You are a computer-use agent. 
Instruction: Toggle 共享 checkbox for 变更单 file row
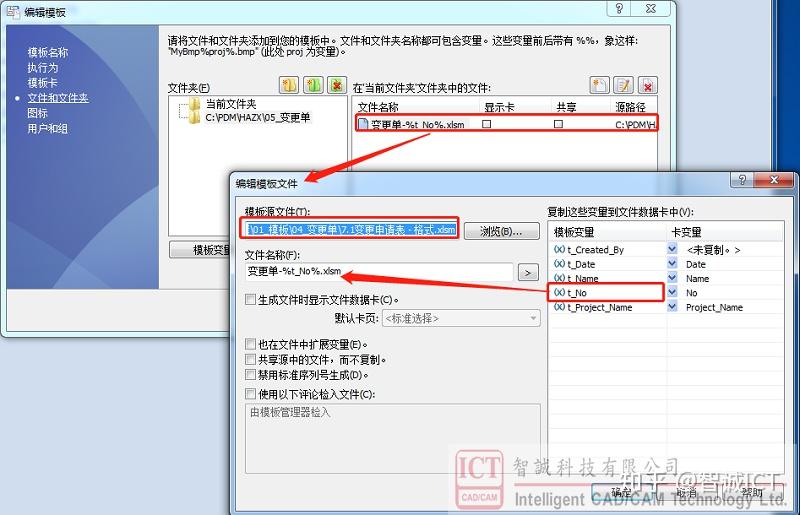pos(559,124)
